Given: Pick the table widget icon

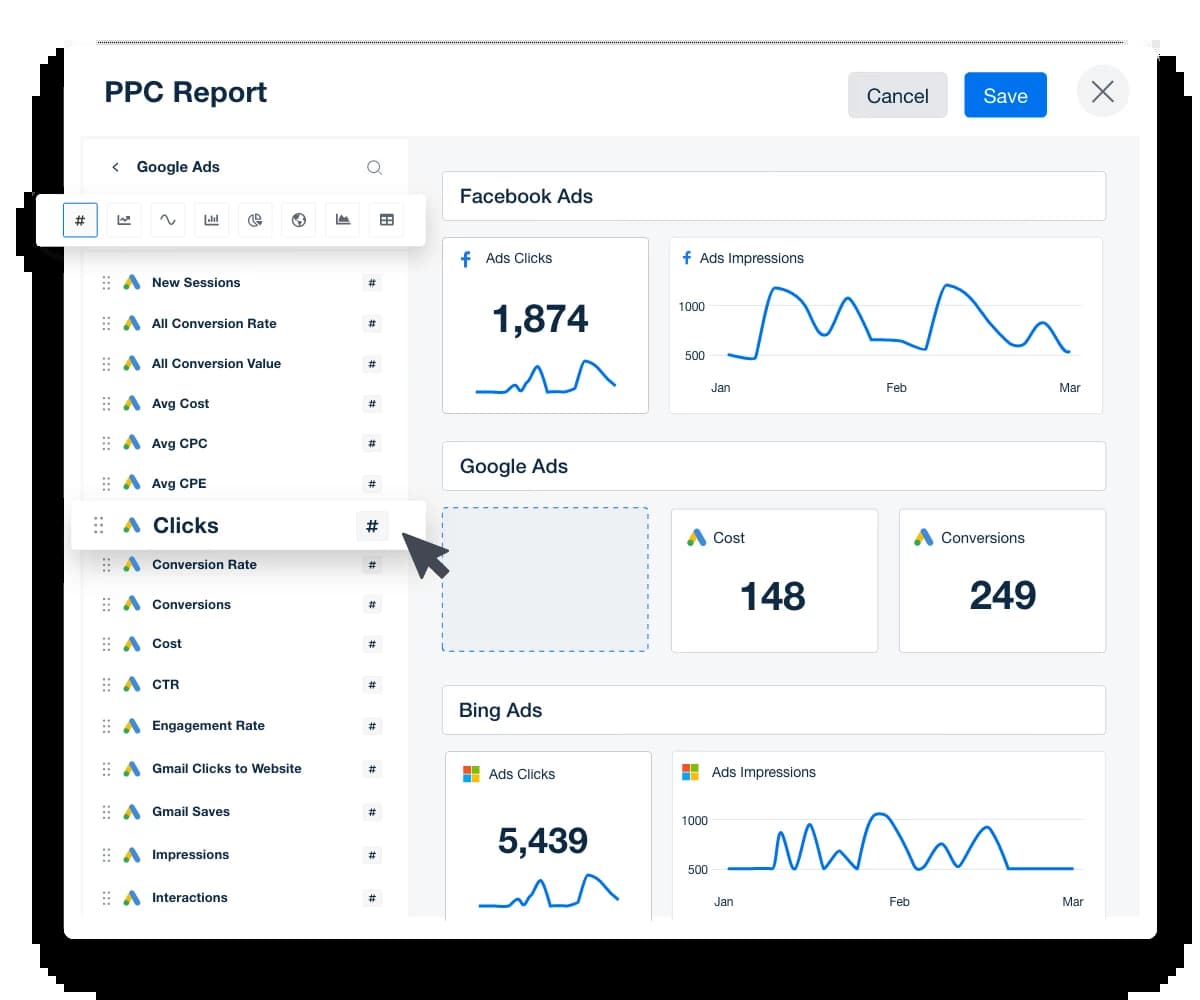Looking at the screenshot, I should (x=386, y=220).
